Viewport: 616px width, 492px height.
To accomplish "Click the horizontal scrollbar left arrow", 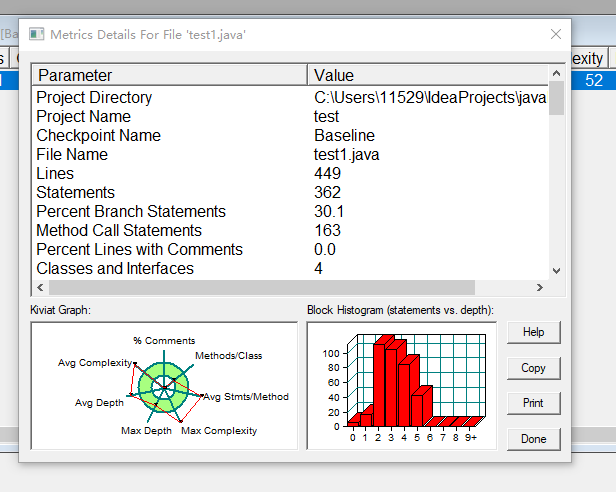I will 40,288.
